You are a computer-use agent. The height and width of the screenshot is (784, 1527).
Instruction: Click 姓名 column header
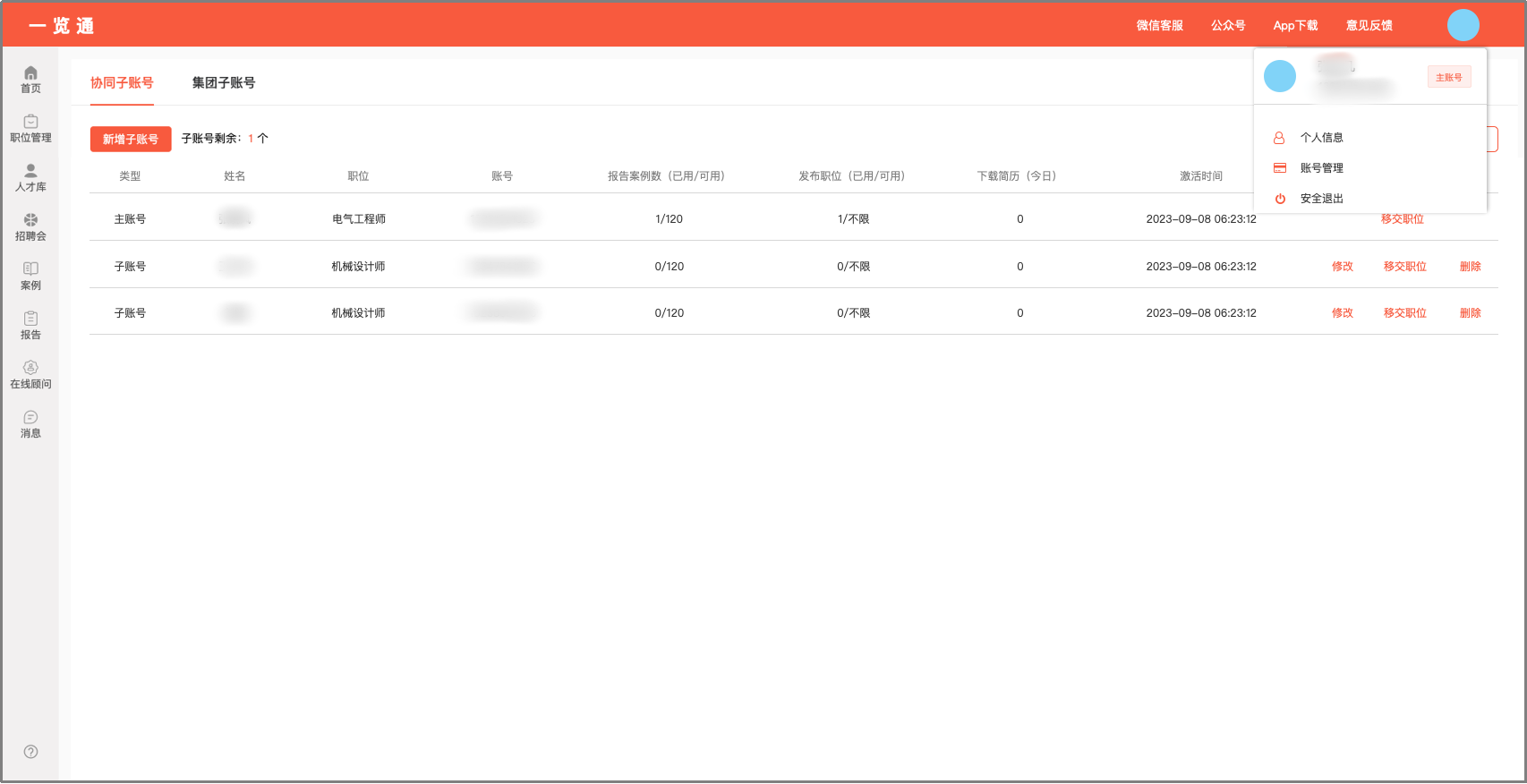tap(235, 176)
